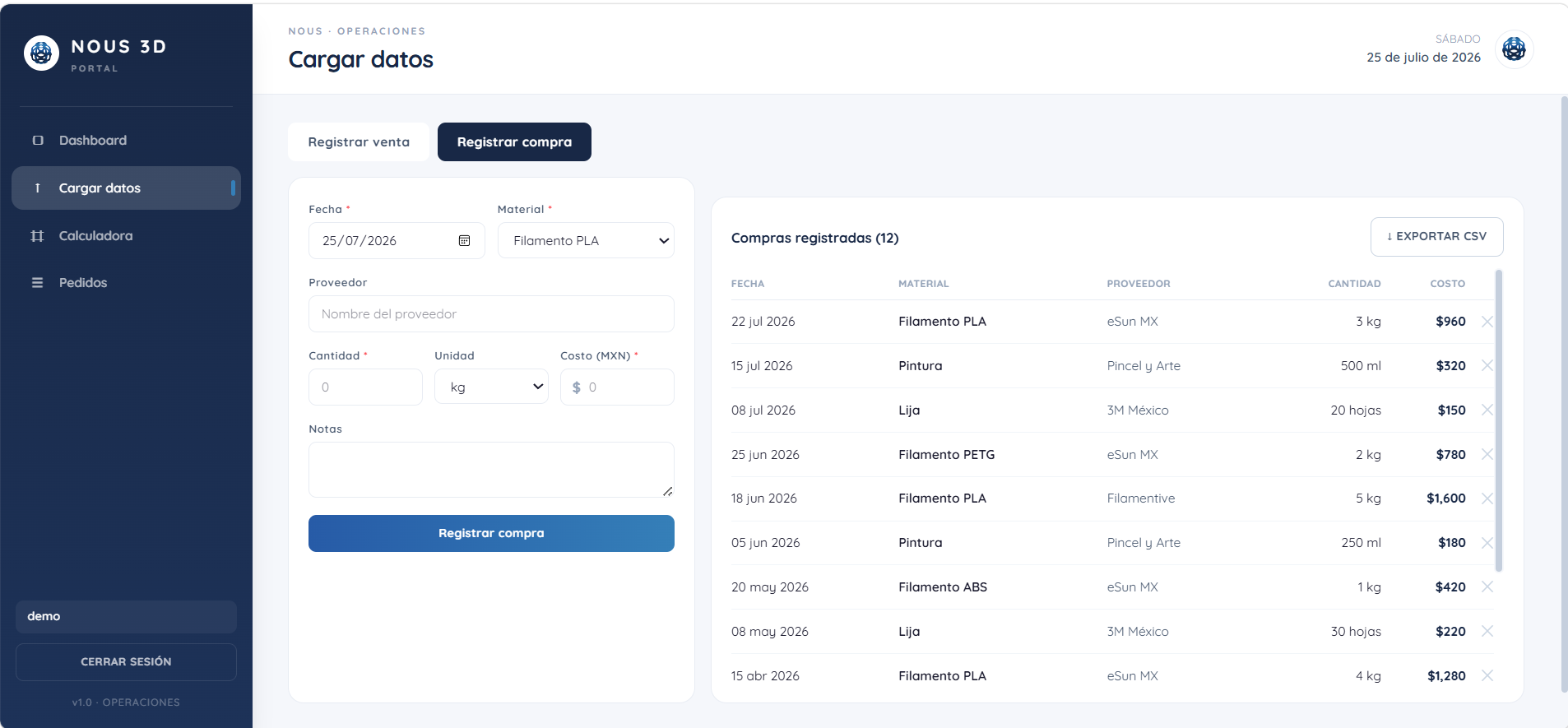The image size is (1568, 728).
Task: Export purchases with EXPORTAR CSV button
Action: tap(1436, 237)
